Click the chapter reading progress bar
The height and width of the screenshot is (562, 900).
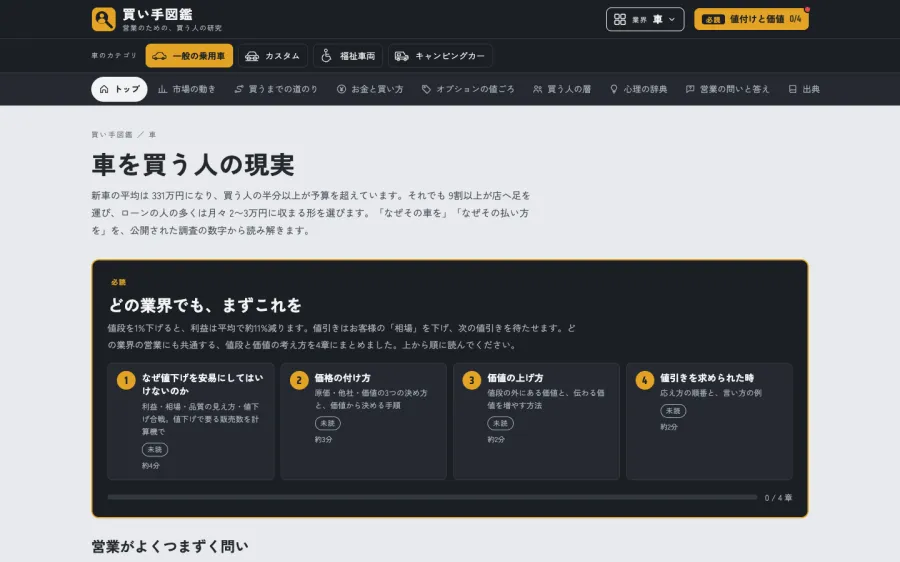pyautogui.click(x=432, y=497)
